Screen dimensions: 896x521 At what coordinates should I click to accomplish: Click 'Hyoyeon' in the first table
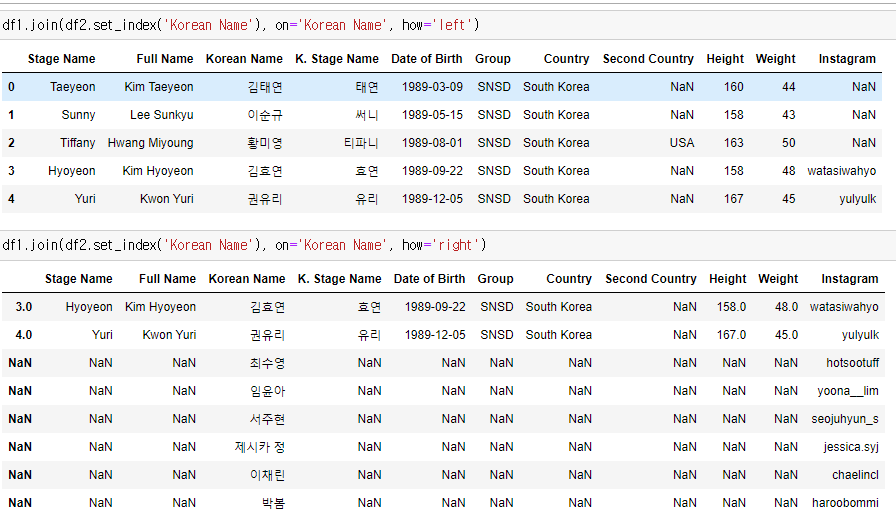point(71,171)
